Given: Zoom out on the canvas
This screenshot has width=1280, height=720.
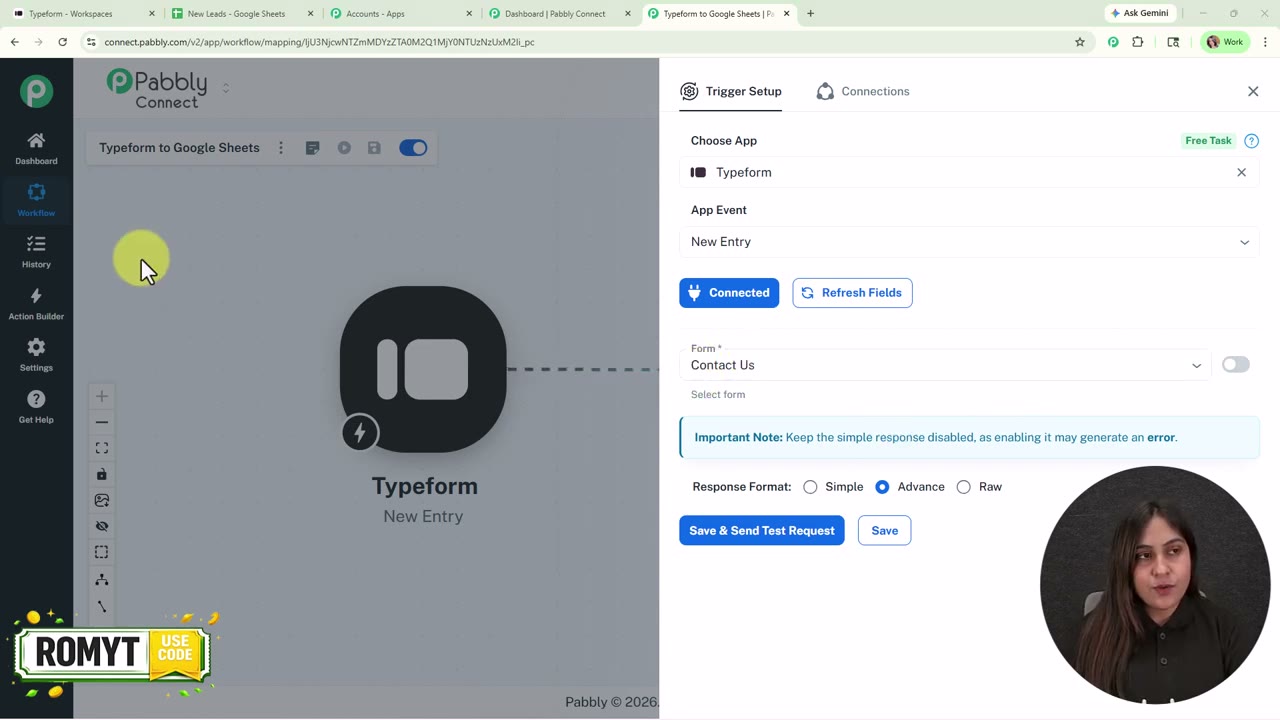Looking at the screenshot, I should click(x=101, y=422).
